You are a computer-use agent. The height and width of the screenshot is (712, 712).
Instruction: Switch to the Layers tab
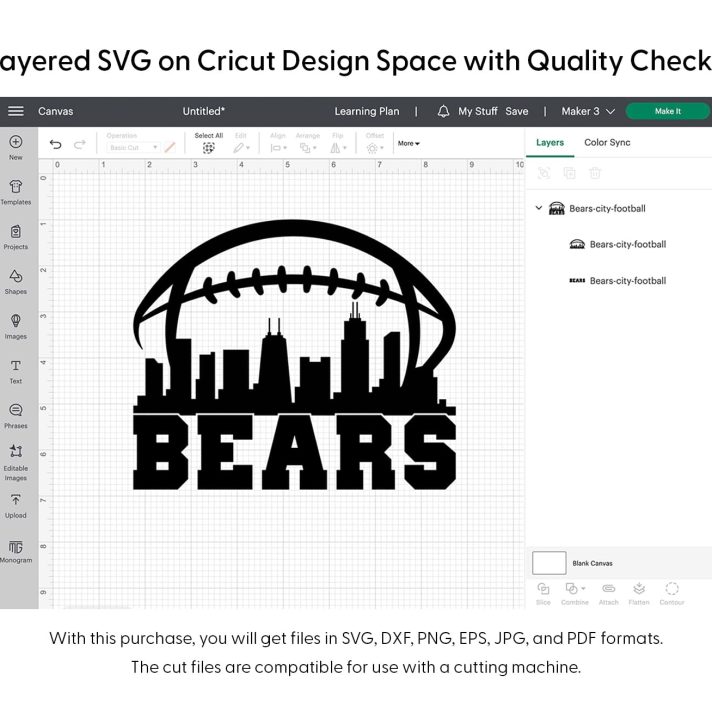(x=550, y=143)
